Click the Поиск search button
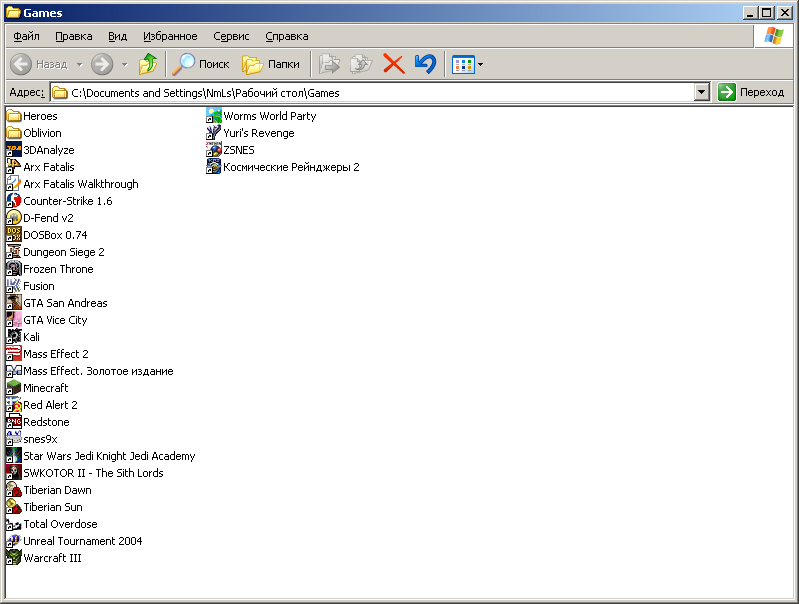This screenshot has height=604, width=799. click(202, 64)
